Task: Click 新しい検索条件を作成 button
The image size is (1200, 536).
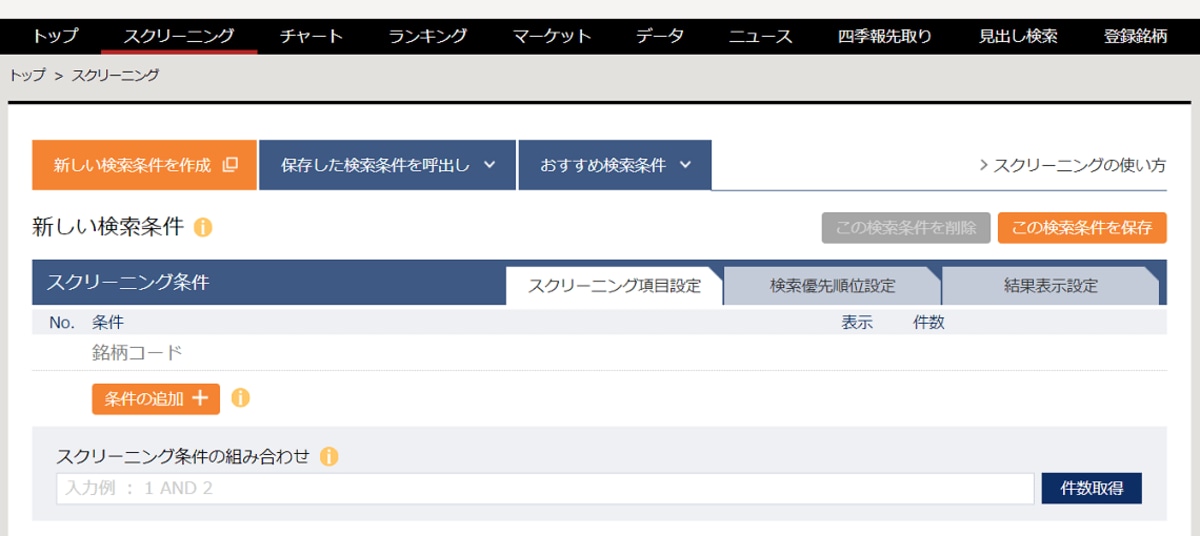Action: tap(145, 165)
